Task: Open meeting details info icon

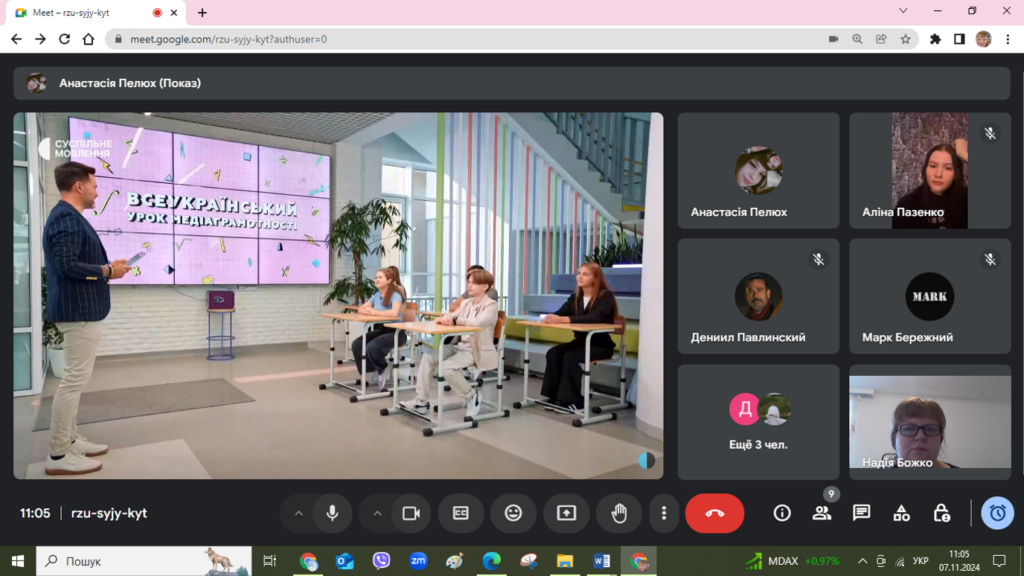Action: (x=782, y=513)
